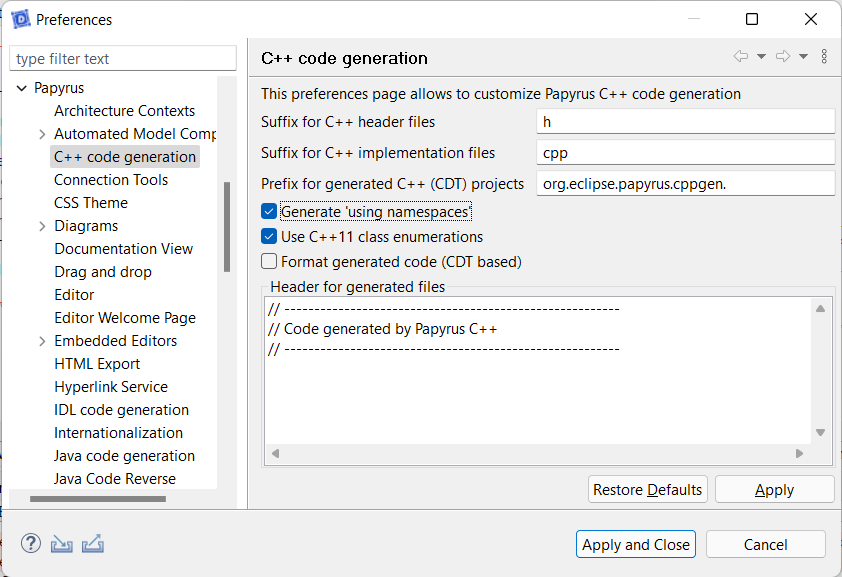Screen dimensions: 842x577
Task: Expand the Diagrams tree node
Action: click(42, 227)
